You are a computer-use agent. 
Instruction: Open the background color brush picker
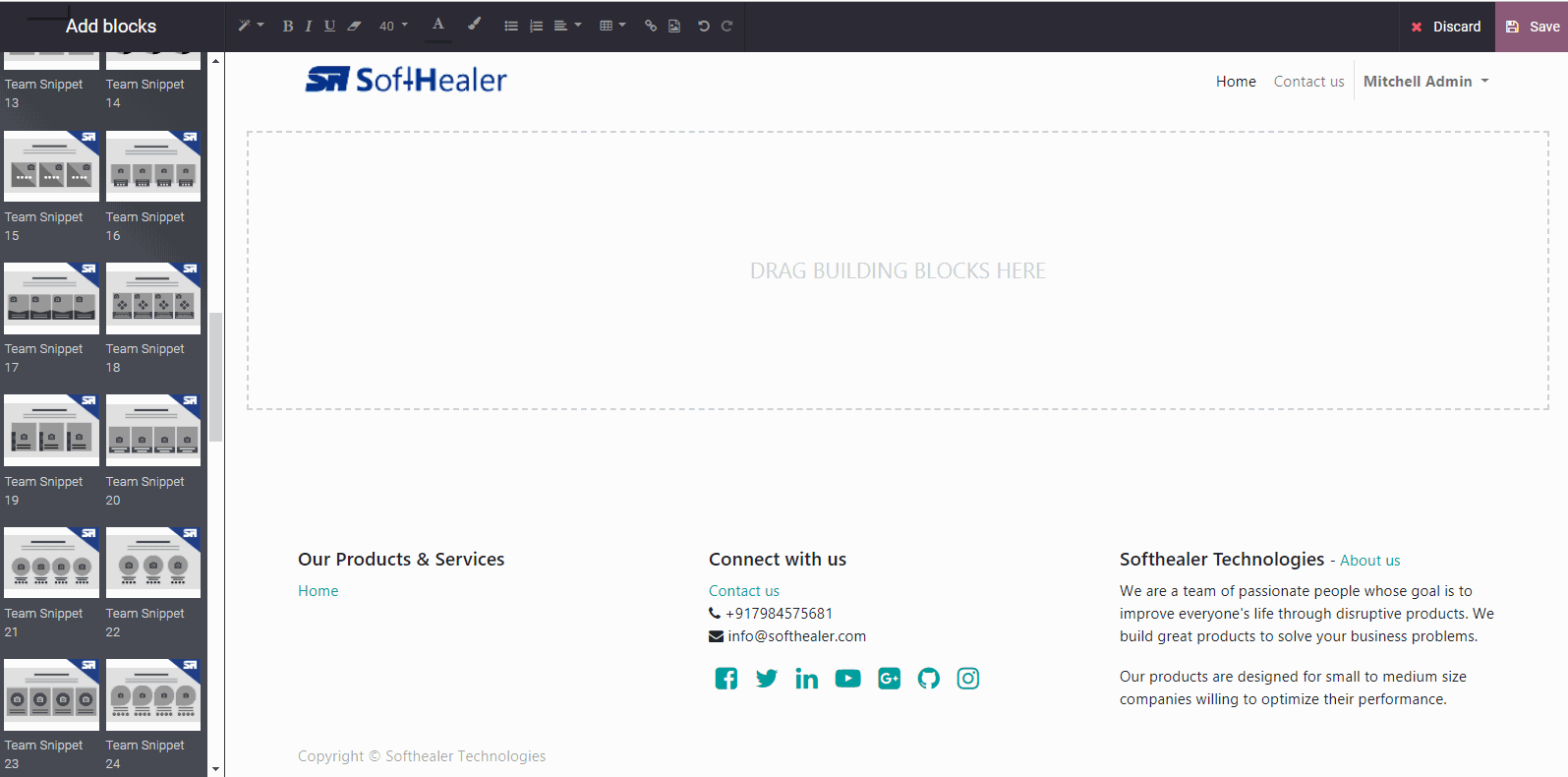click(x=474, y=25)
